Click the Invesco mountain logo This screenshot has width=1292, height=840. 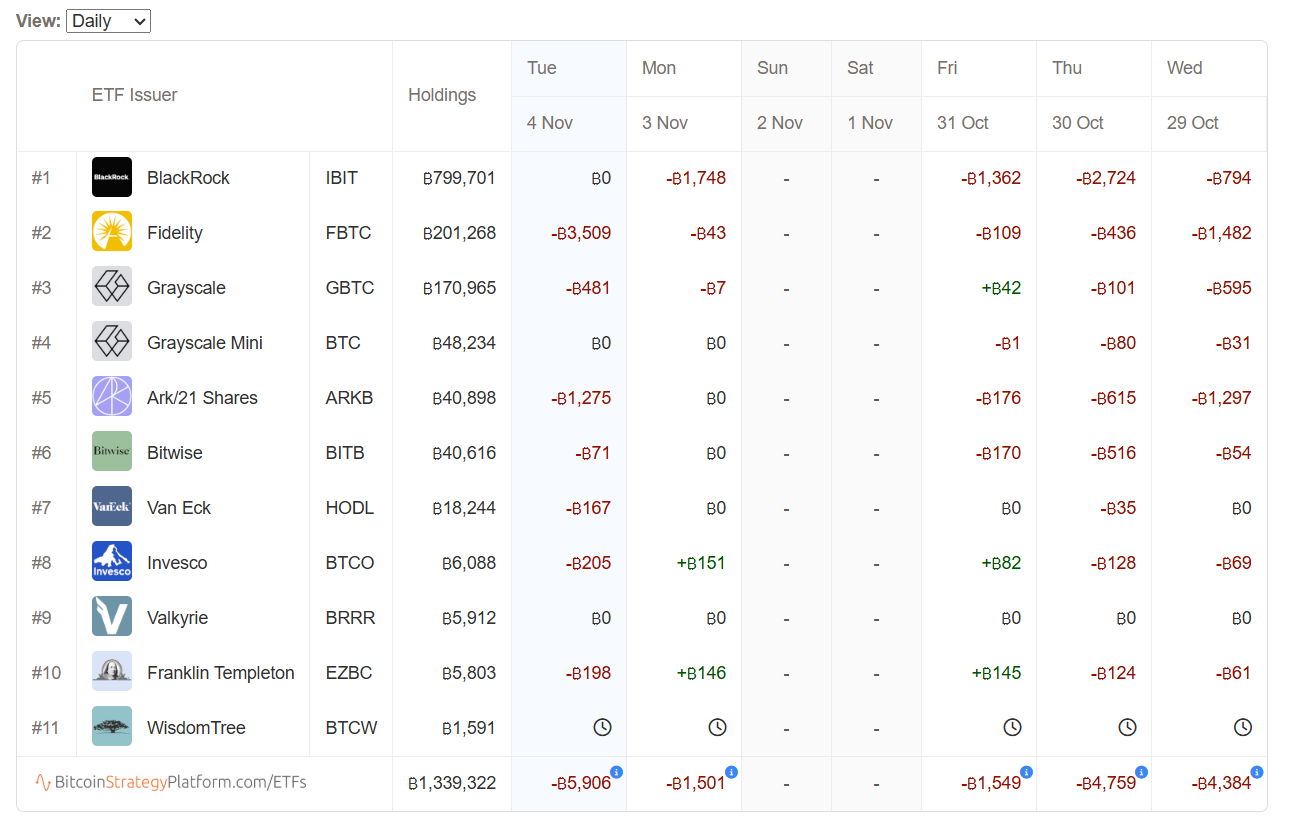click(x=112, y=562)
